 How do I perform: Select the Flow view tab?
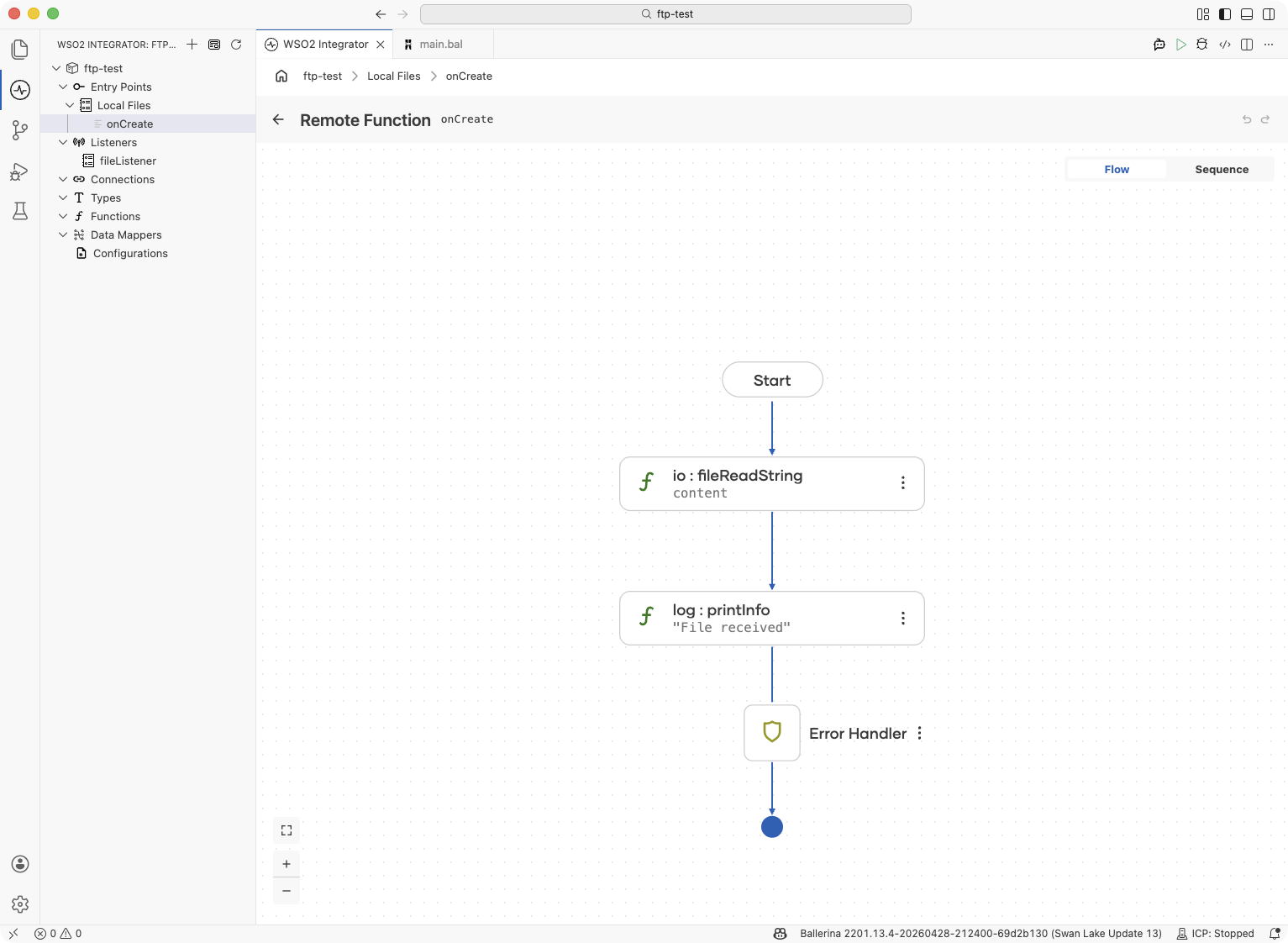click(x=1117, y=169)
